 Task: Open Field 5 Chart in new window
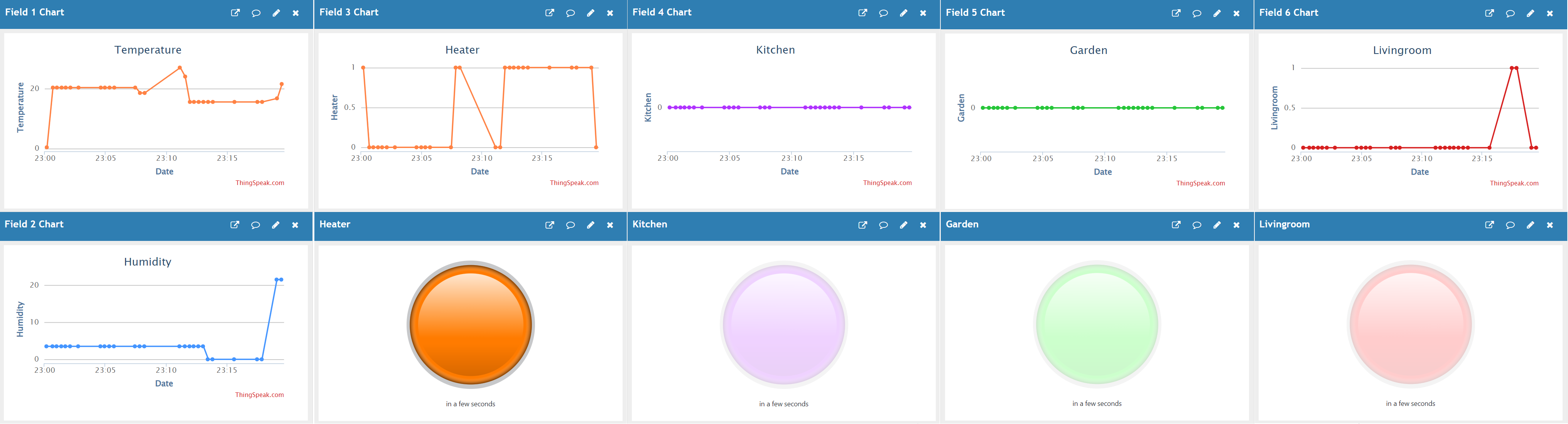coord(1176,13)
